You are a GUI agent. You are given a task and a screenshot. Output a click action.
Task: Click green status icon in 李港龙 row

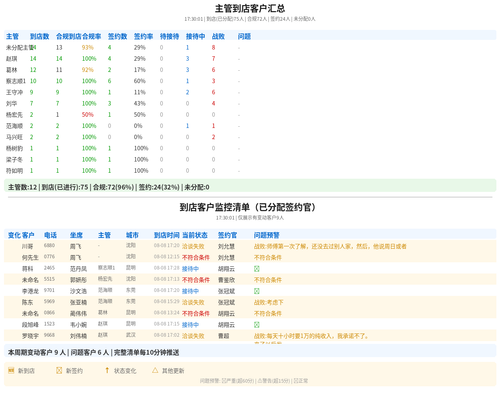[x=257, y=291]
